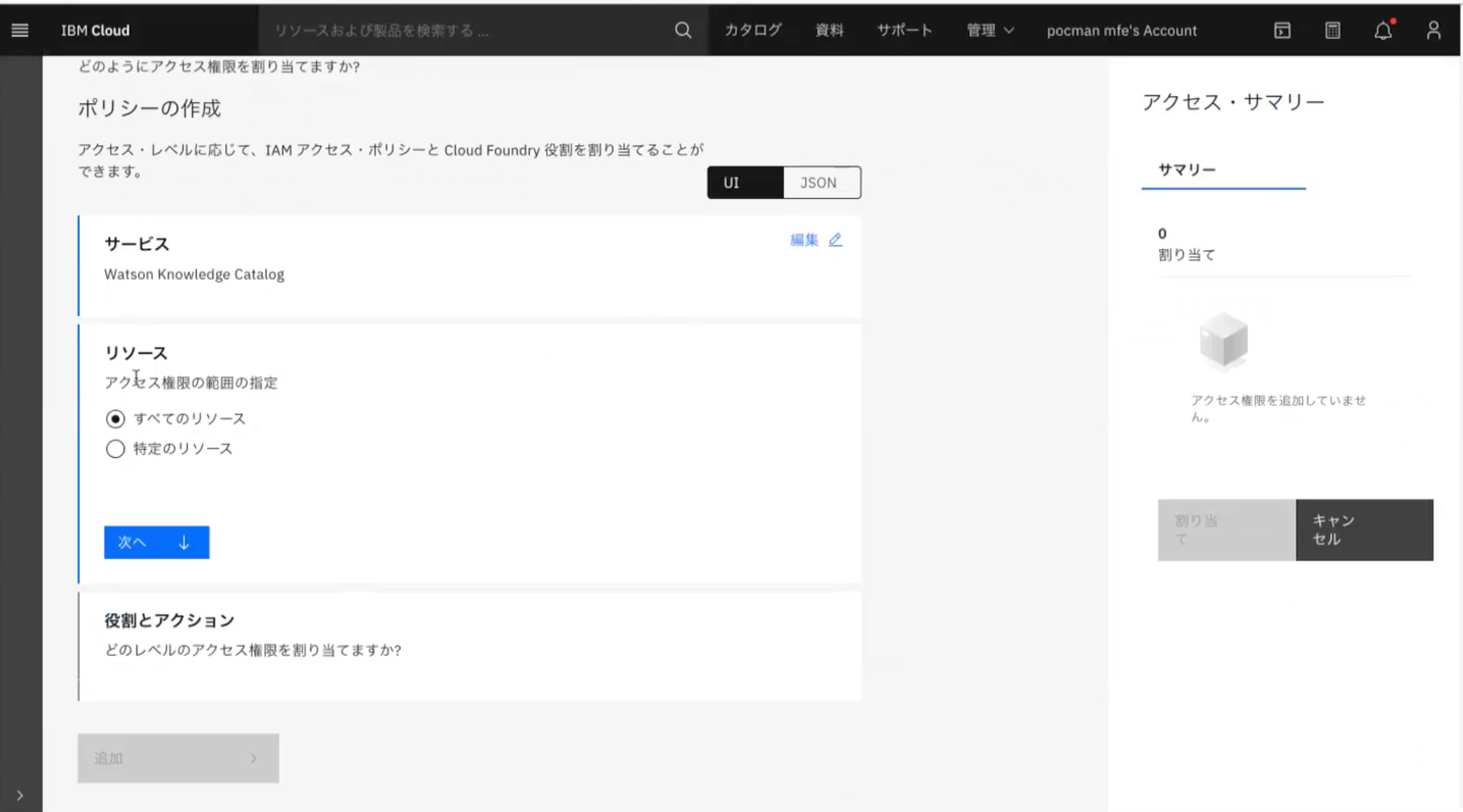Open the cost estimator calculator icon

(x=1332, y=30)
